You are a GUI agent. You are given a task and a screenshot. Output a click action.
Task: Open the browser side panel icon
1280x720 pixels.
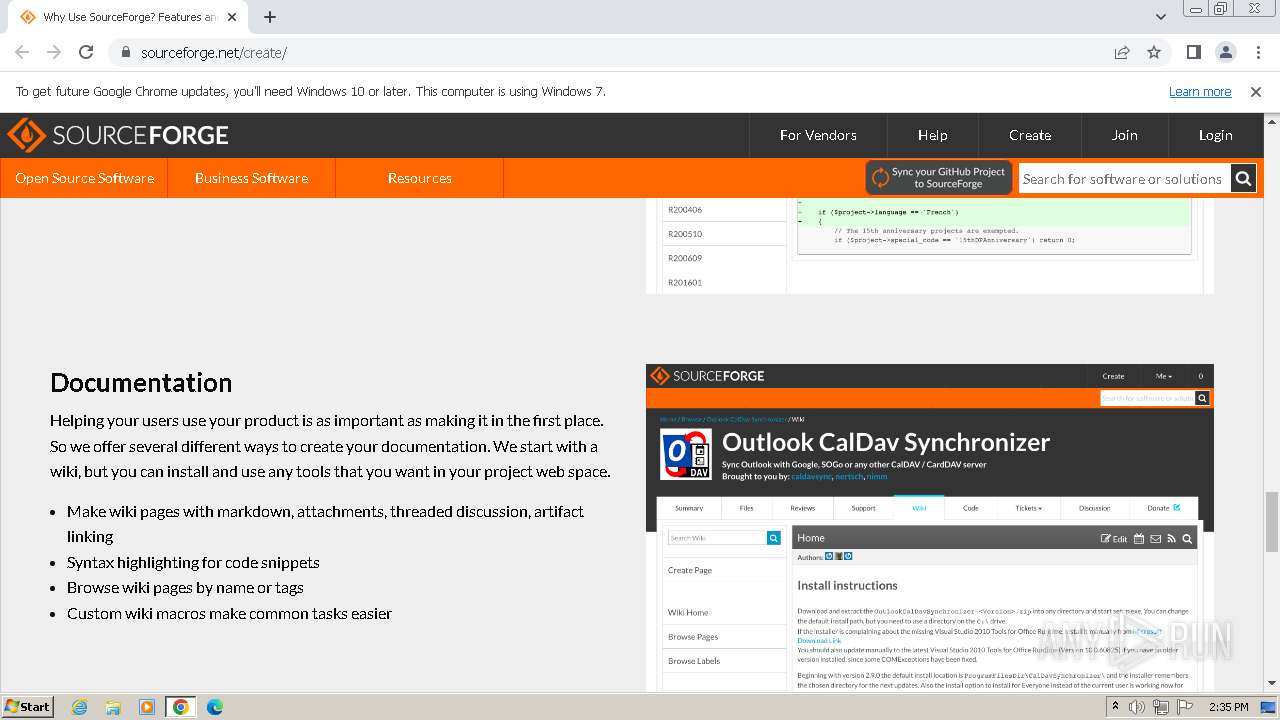[1193, 52]
